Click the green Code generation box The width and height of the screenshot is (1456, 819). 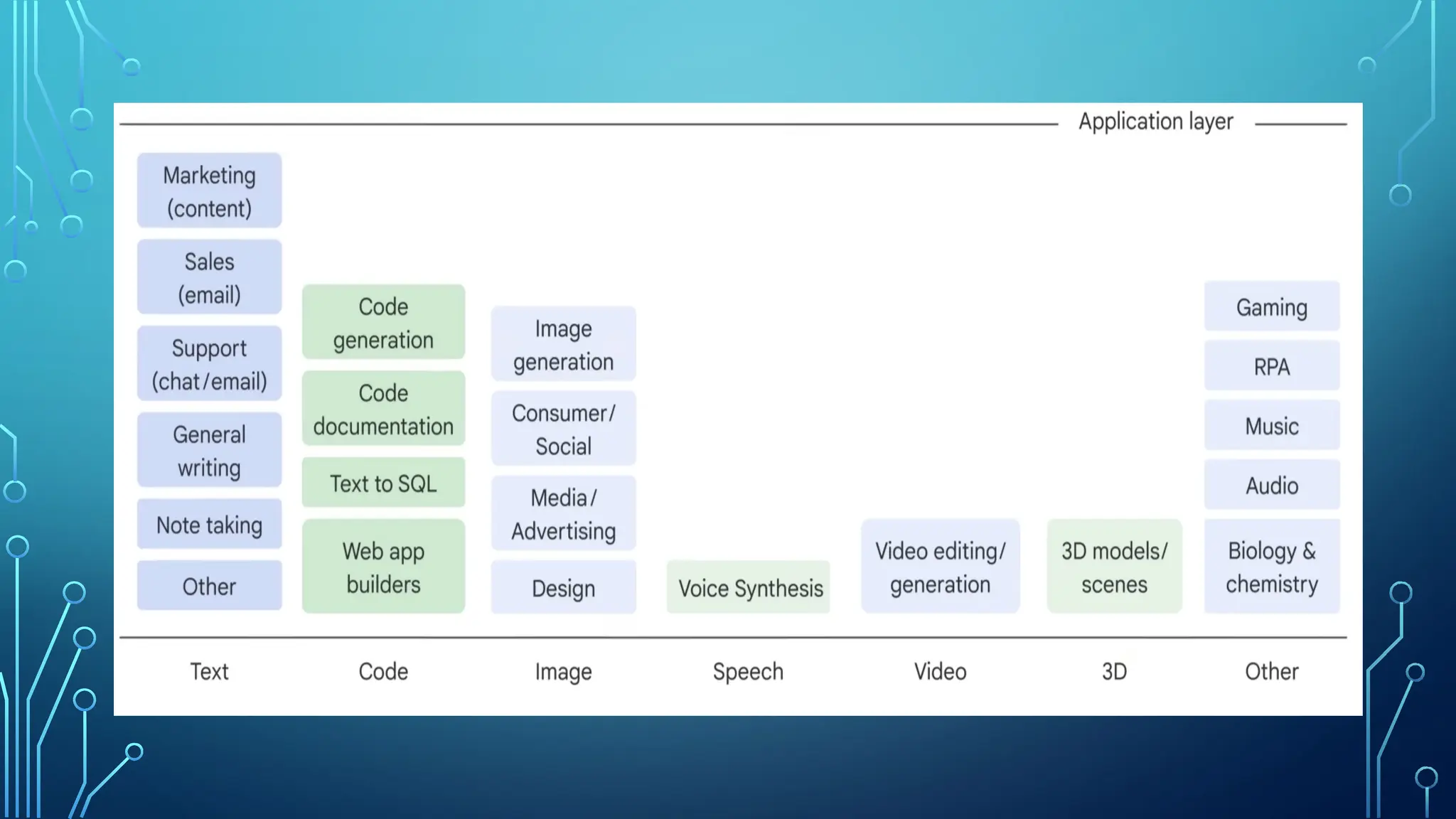click(x=383, y=323)
